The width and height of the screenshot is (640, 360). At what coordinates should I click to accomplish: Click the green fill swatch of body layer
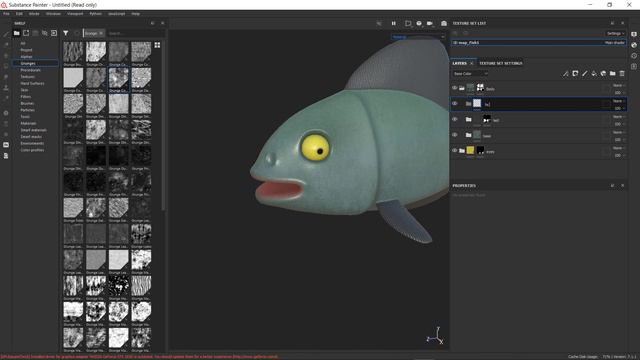(x=470, y=88)
